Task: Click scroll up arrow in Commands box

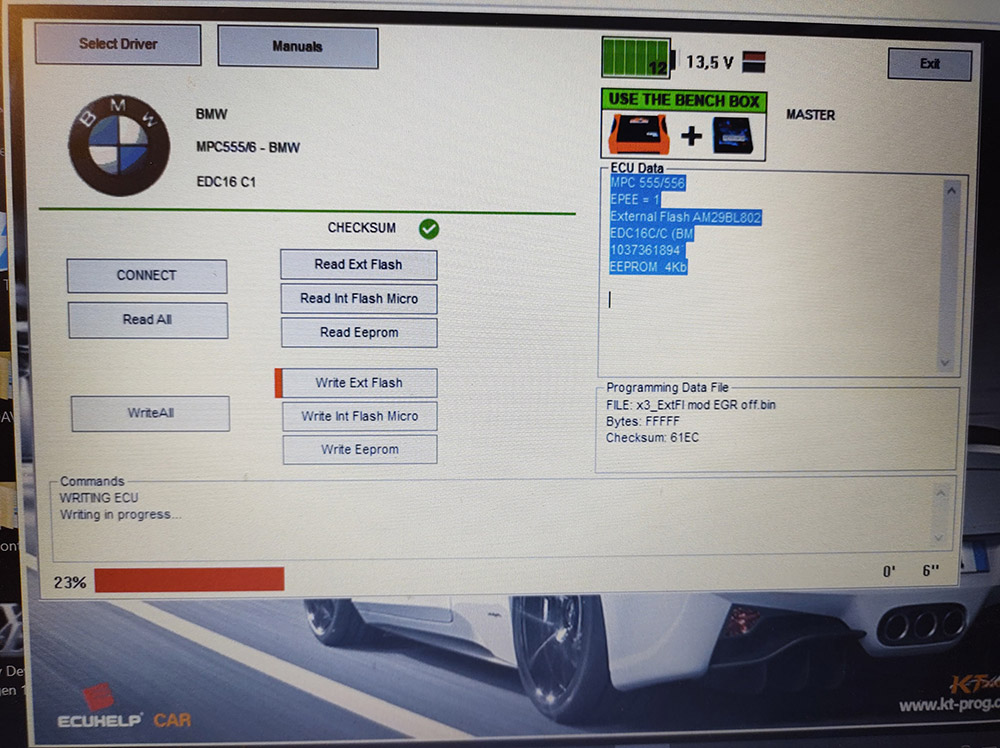Action: [x=941, y=493]
